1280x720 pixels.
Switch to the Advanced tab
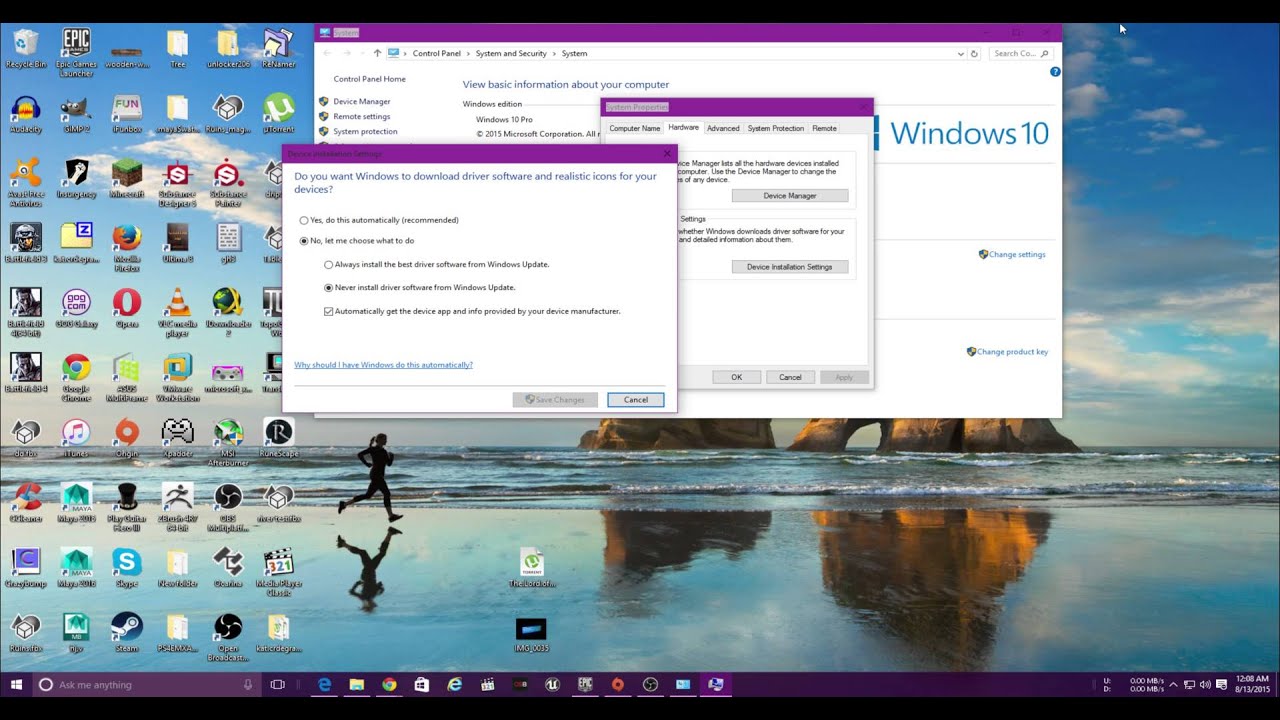point(723,128)
